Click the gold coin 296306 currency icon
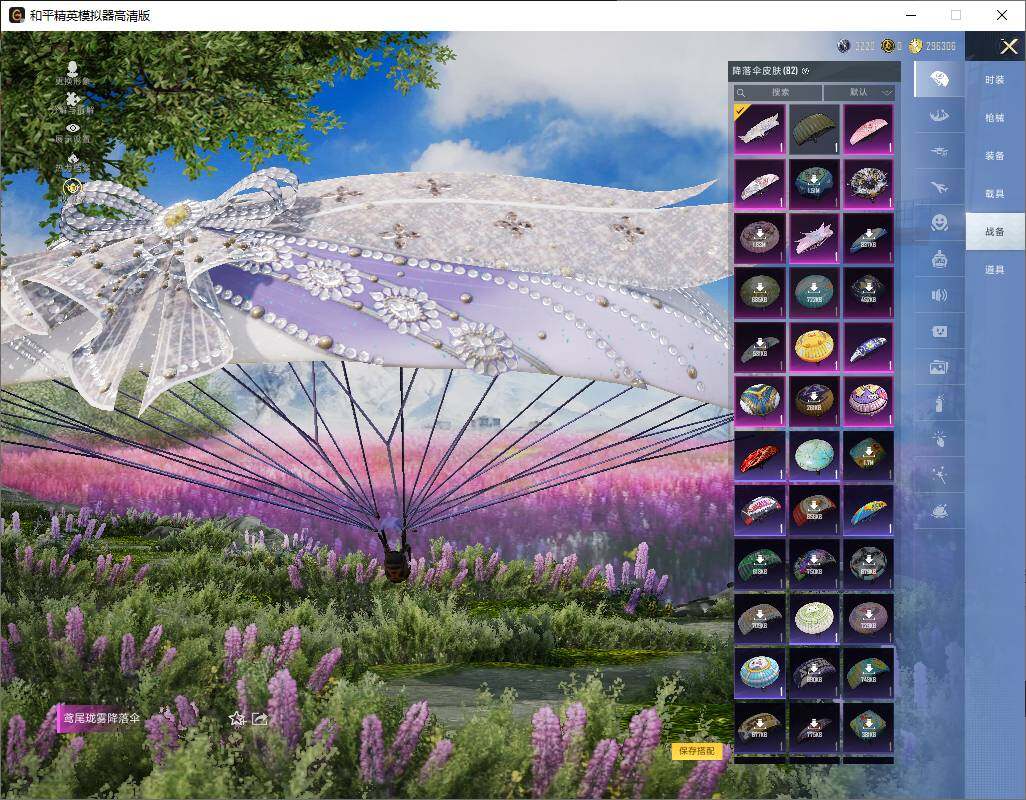This screenshot has height=800, width=1026. coord(916,46)
